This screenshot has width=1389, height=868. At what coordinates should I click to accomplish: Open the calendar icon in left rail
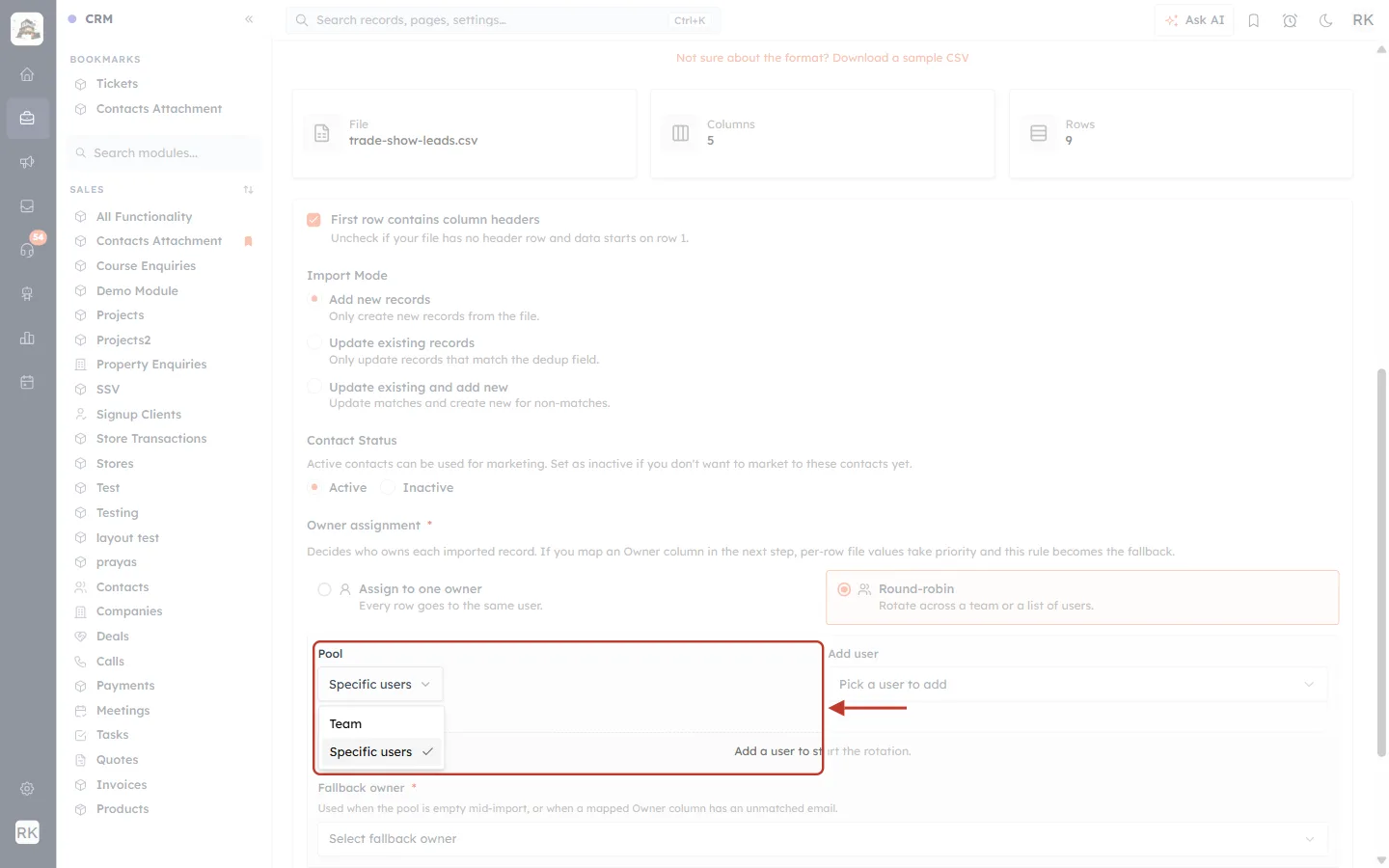pos(27,383)
